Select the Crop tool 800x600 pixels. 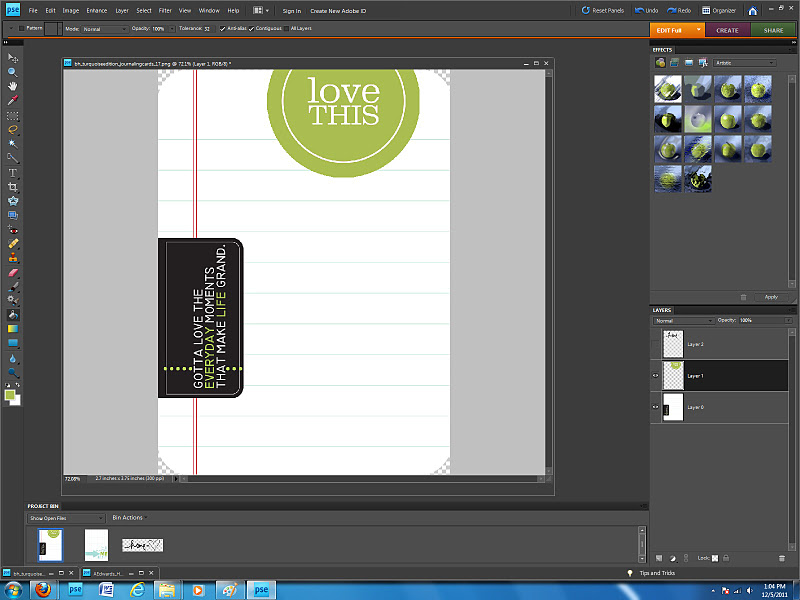(x=13, y=187)
